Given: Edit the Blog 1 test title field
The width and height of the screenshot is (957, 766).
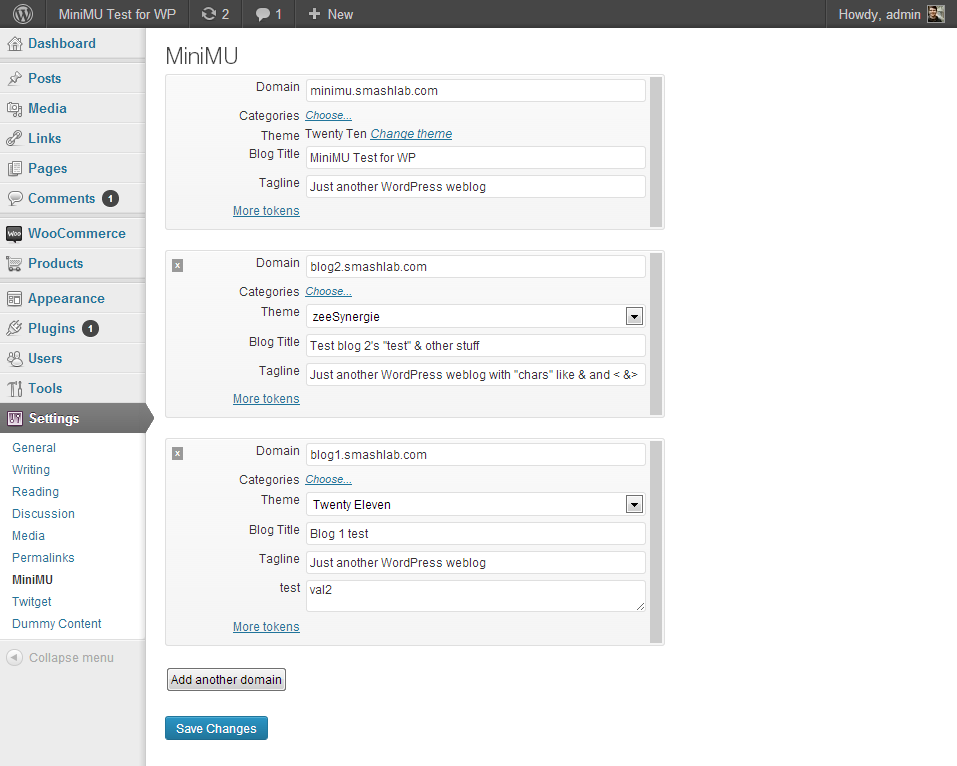Looking at the screenshot, I should 475,533.
